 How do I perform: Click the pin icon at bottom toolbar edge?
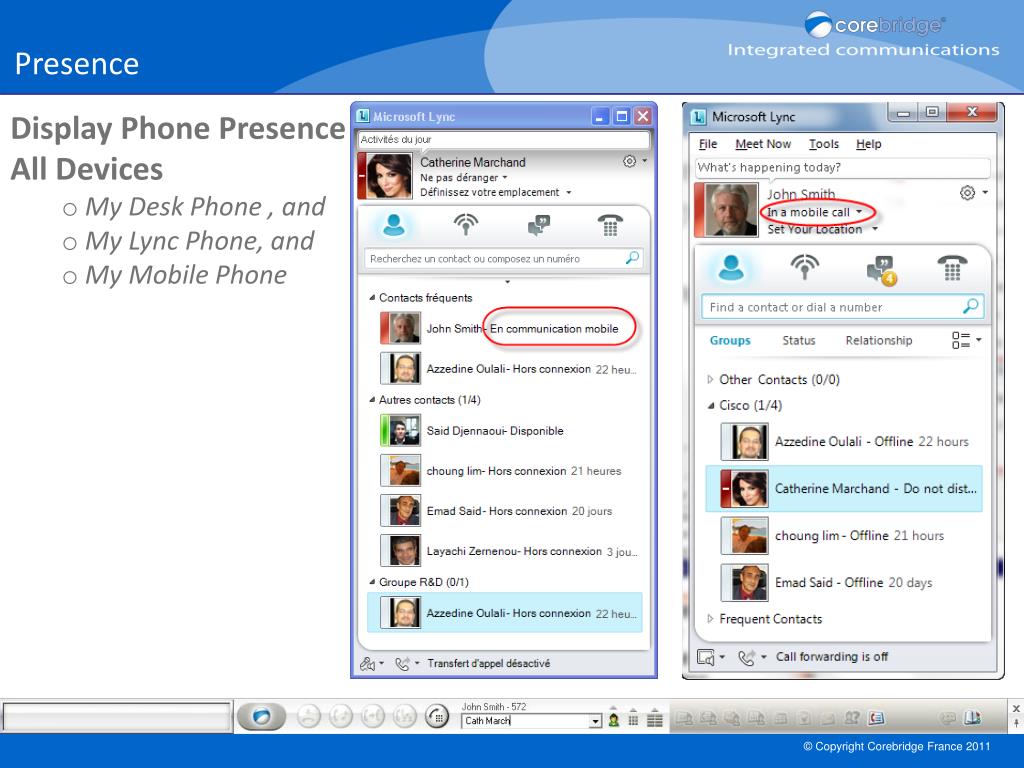(1016, 724)
